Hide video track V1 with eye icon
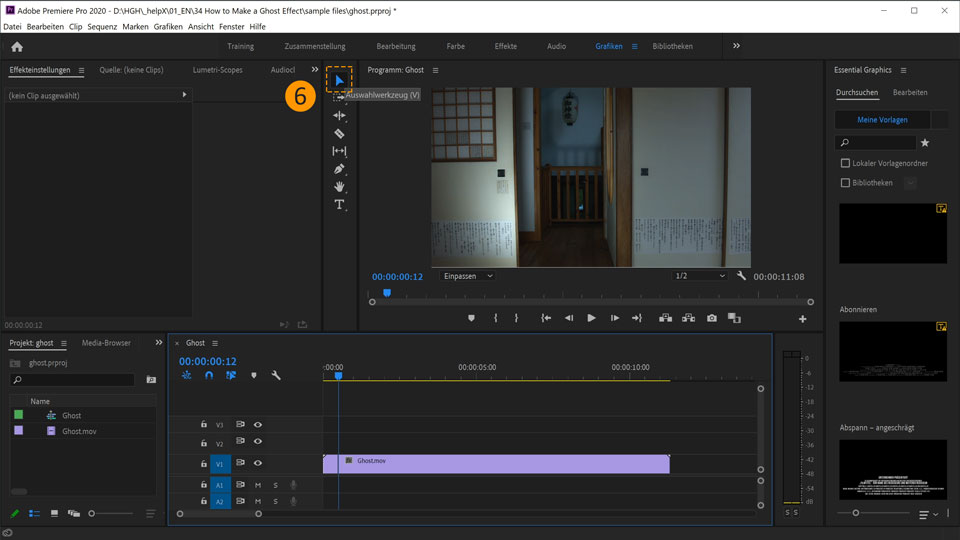The width and height of the screenshot is (960, 540). tap(258, 463)
